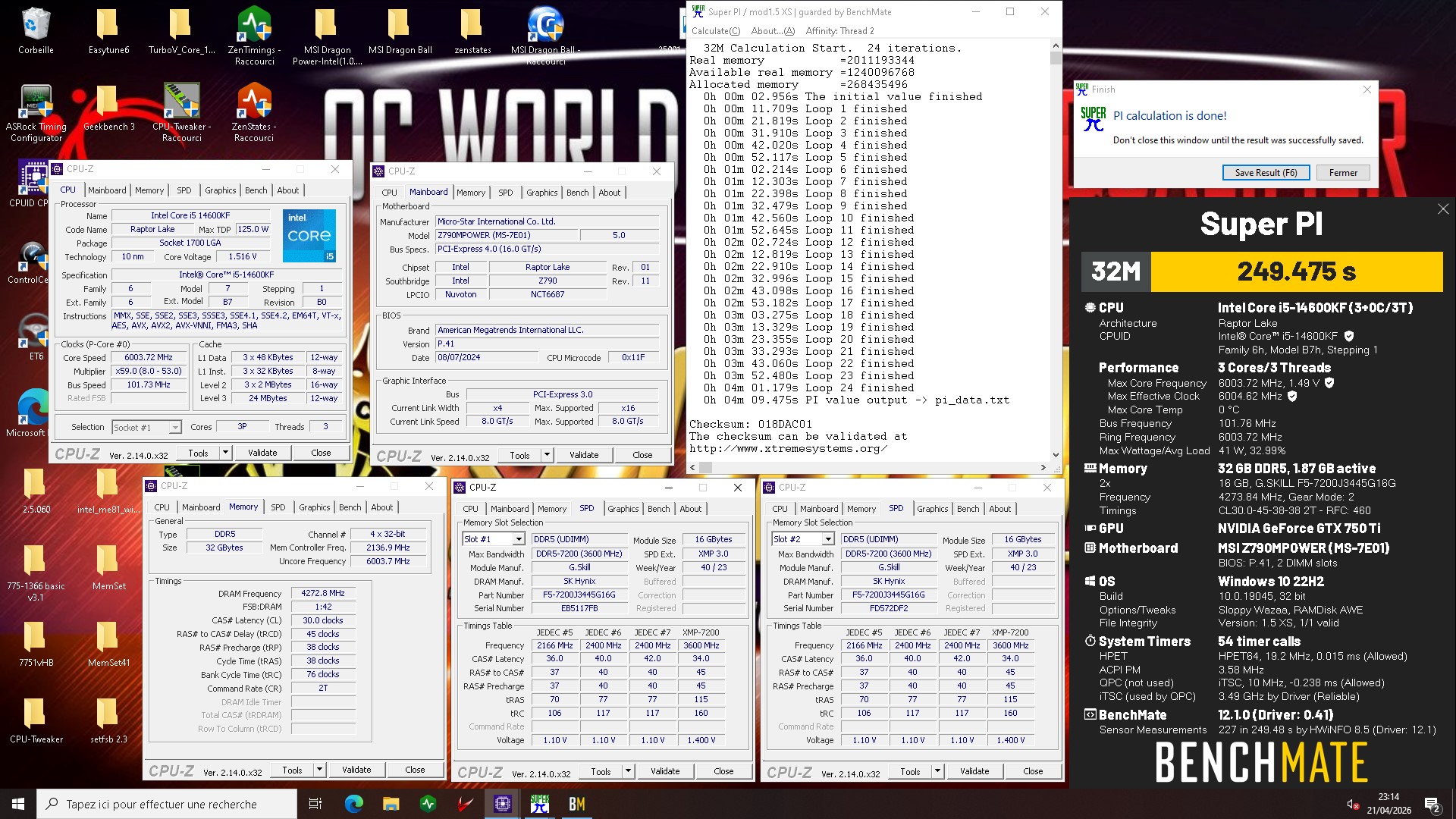Click scroll-up arrow in Super PI log
Viewport: 1456px width, 819px height.
[1055, 46]
